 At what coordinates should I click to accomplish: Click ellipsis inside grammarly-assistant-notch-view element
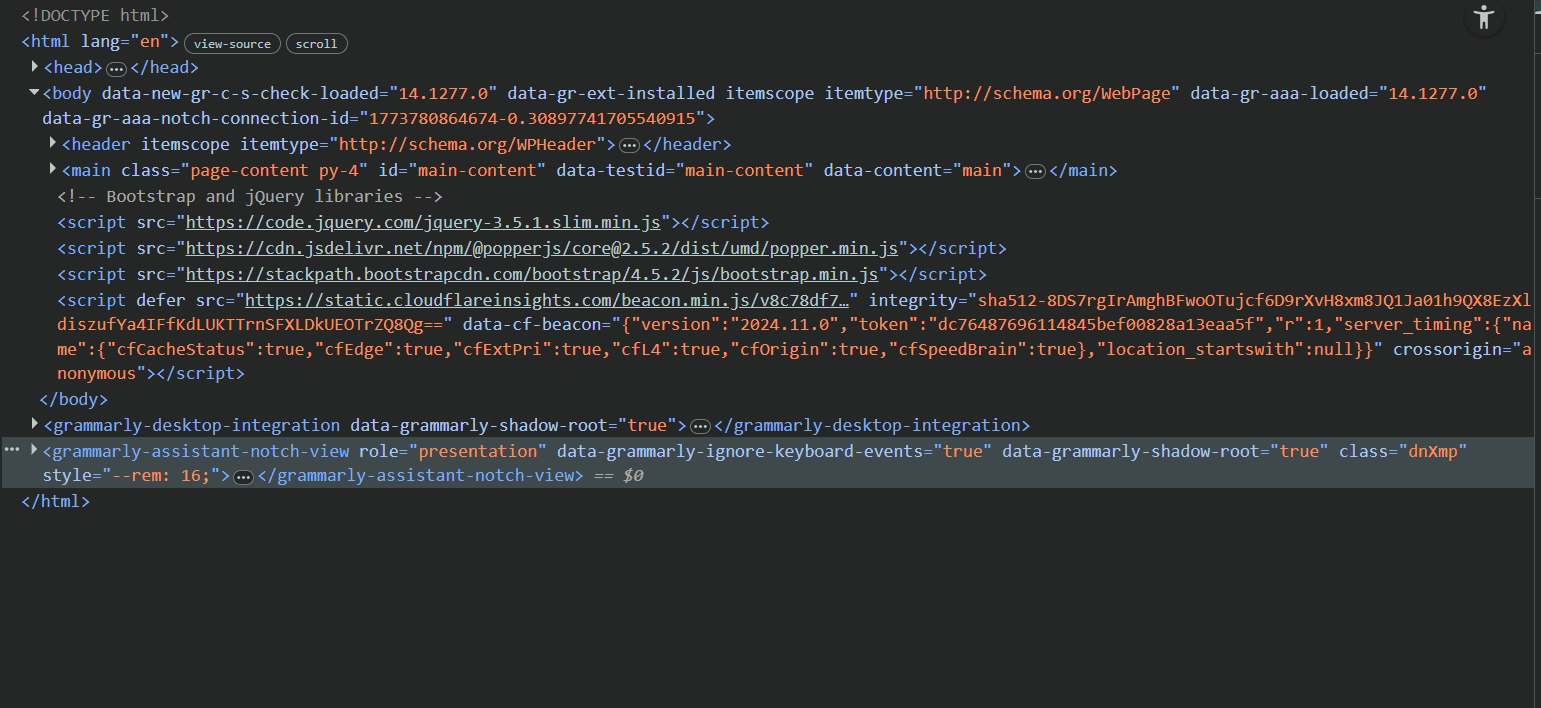tap(243, 478)
